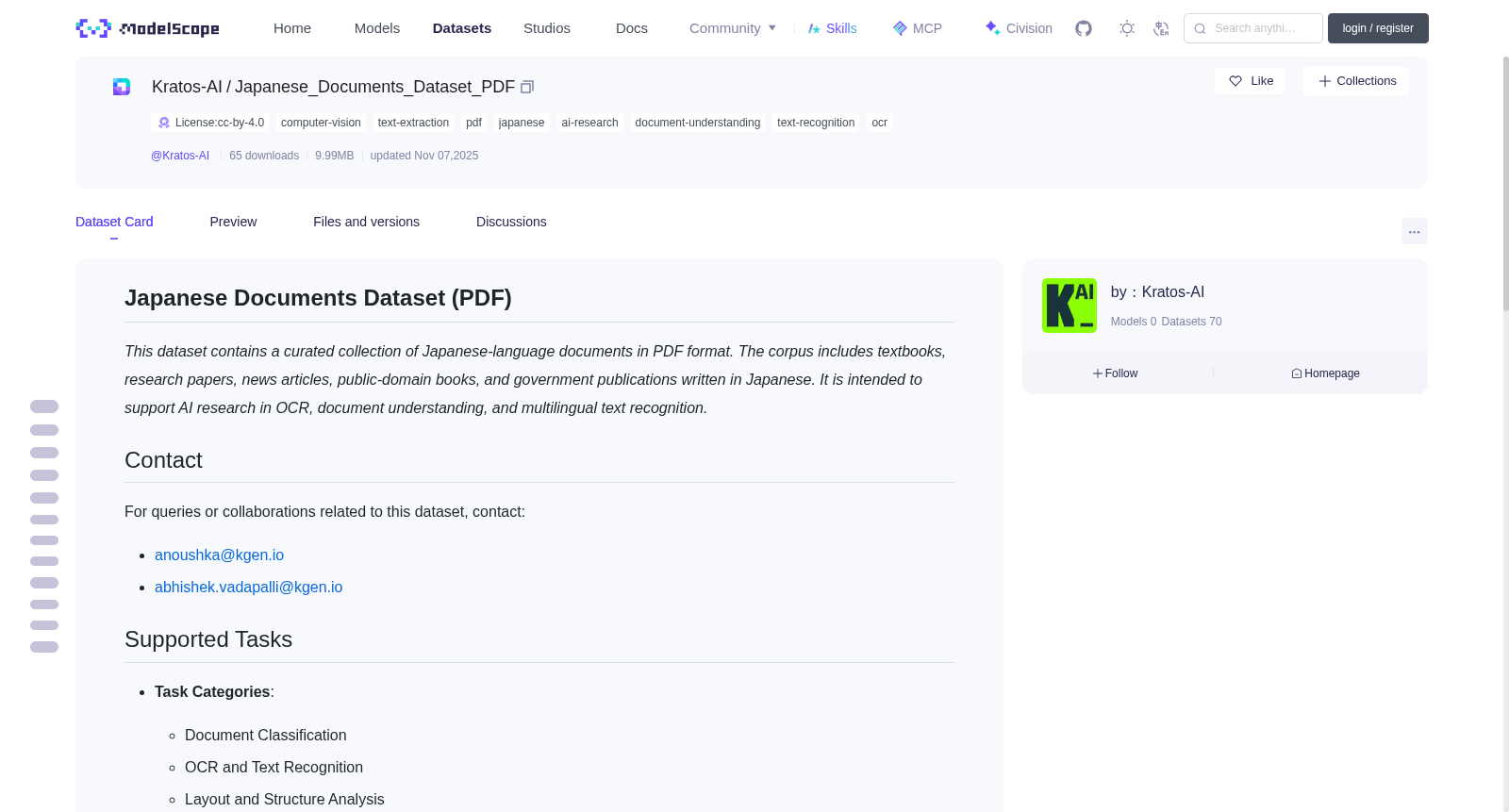1509x812 pixels.
Task: Click the page's vertical scrollbar
Action: 1505,184
